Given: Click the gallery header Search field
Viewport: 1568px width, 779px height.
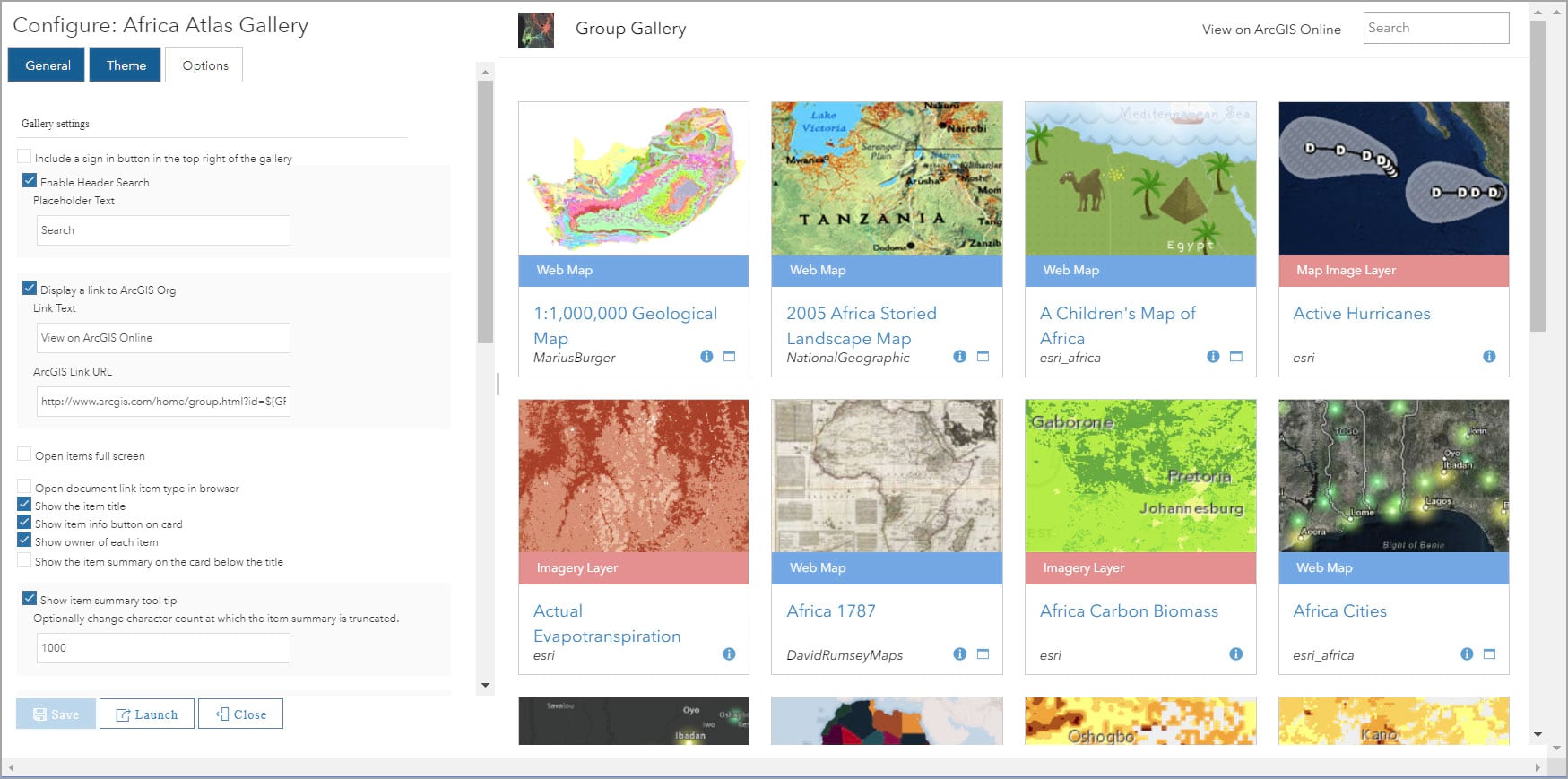Looking at the screenshot, I should pos(1435,28).
